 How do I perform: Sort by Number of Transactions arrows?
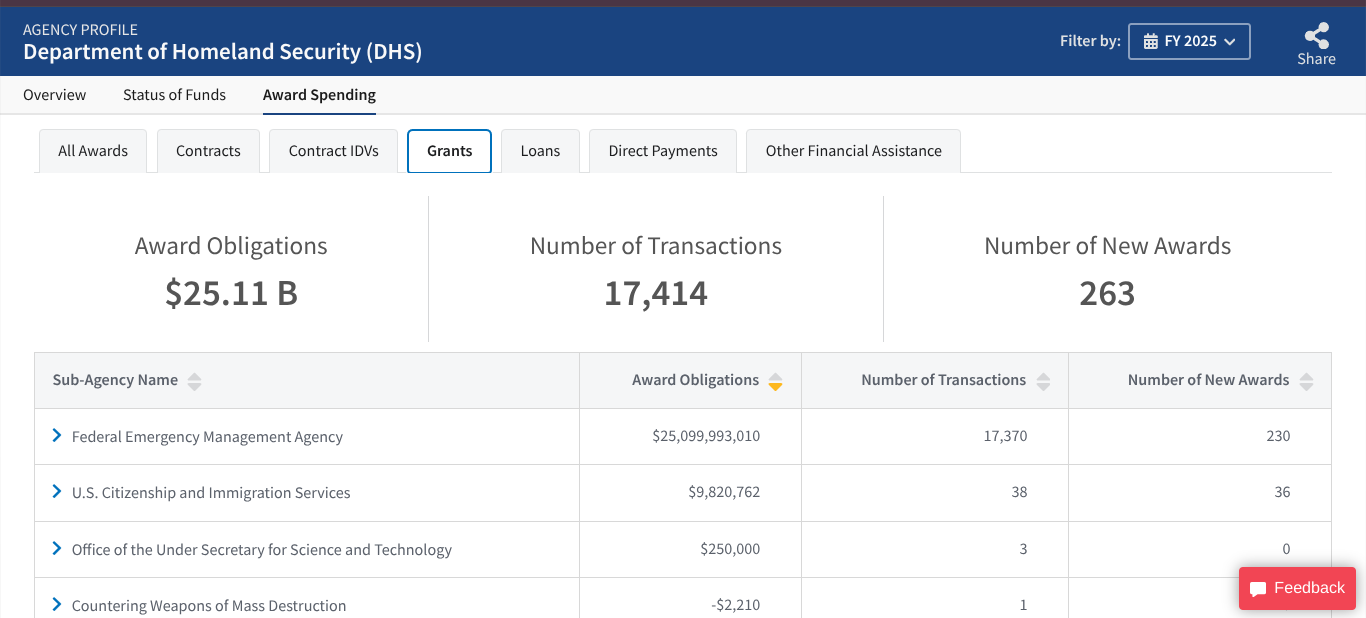click(x=1043, y=381)
